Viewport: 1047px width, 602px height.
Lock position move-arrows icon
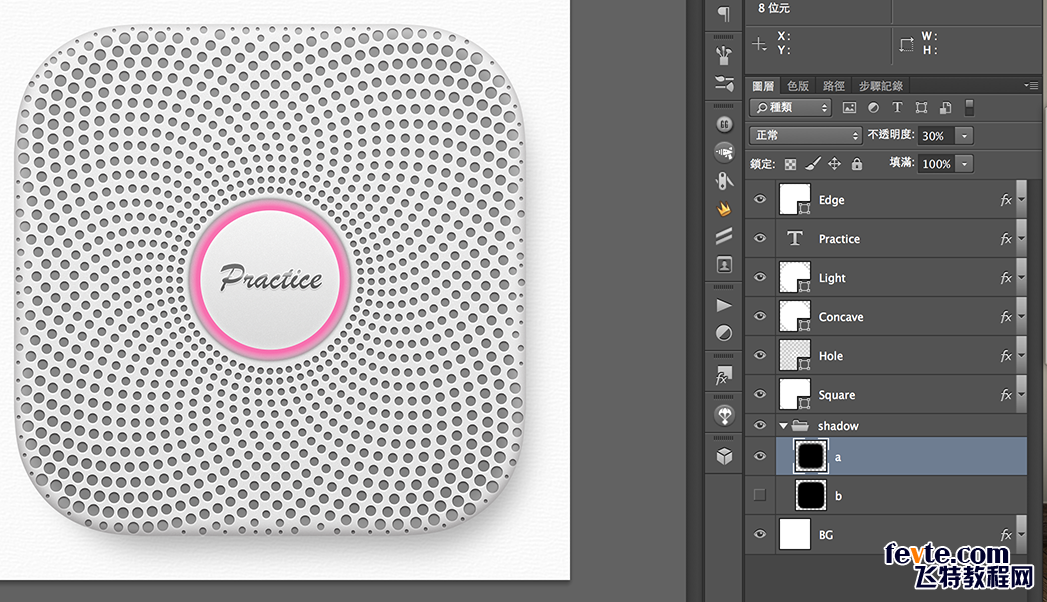coord(835,164)
